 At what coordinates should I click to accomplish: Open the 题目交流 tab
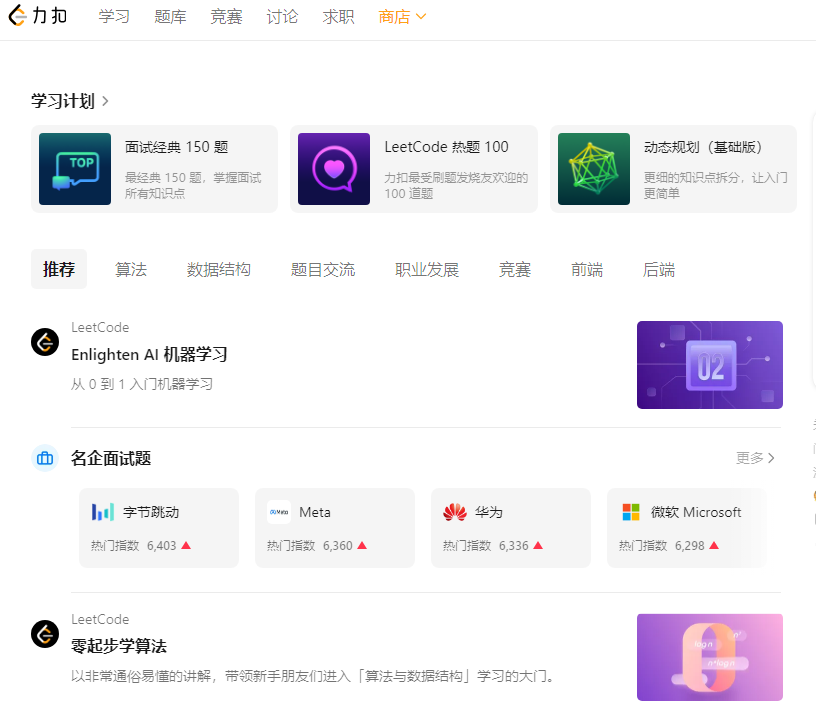[323, 270]
